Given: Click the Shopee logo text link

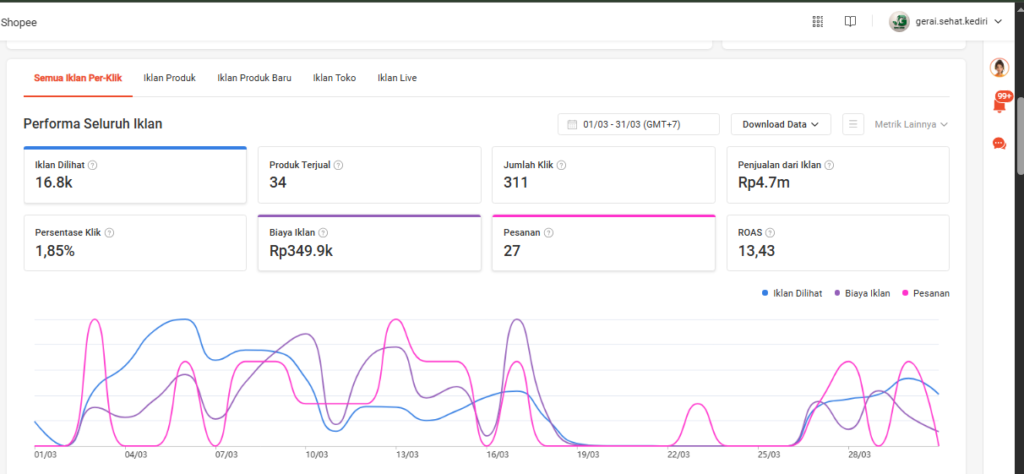Looking at the screenshot, I should click(x=19, y=21).
